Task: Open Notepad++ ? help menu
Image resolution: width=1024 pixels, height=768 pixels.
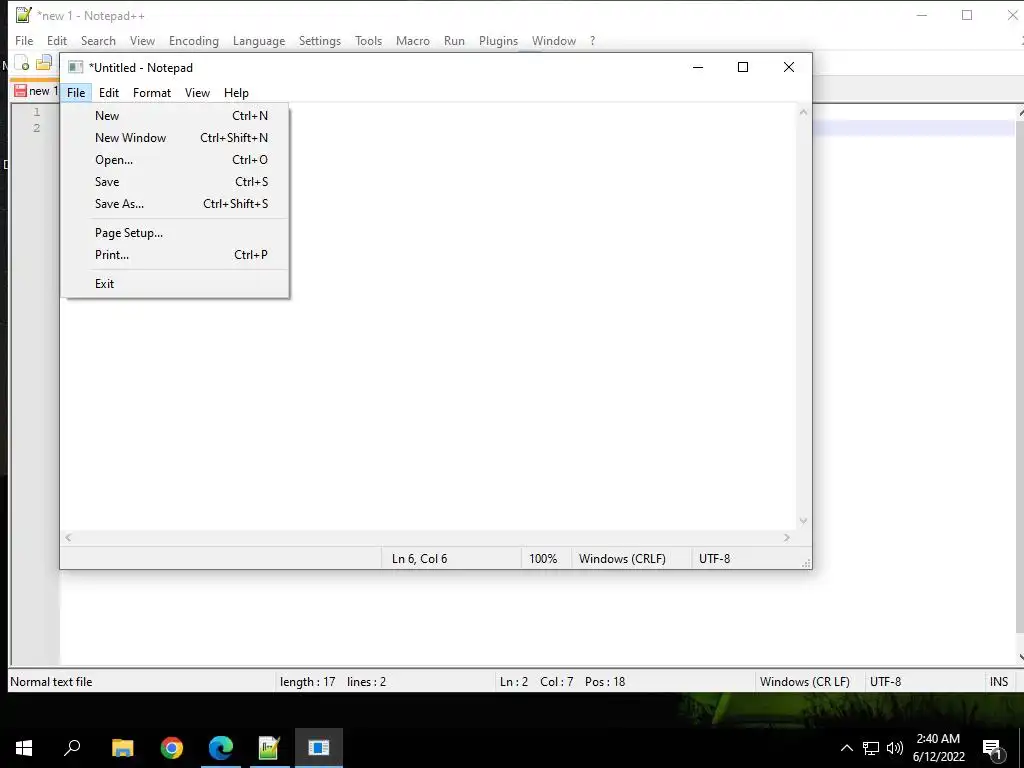Action: click(592, 40)
